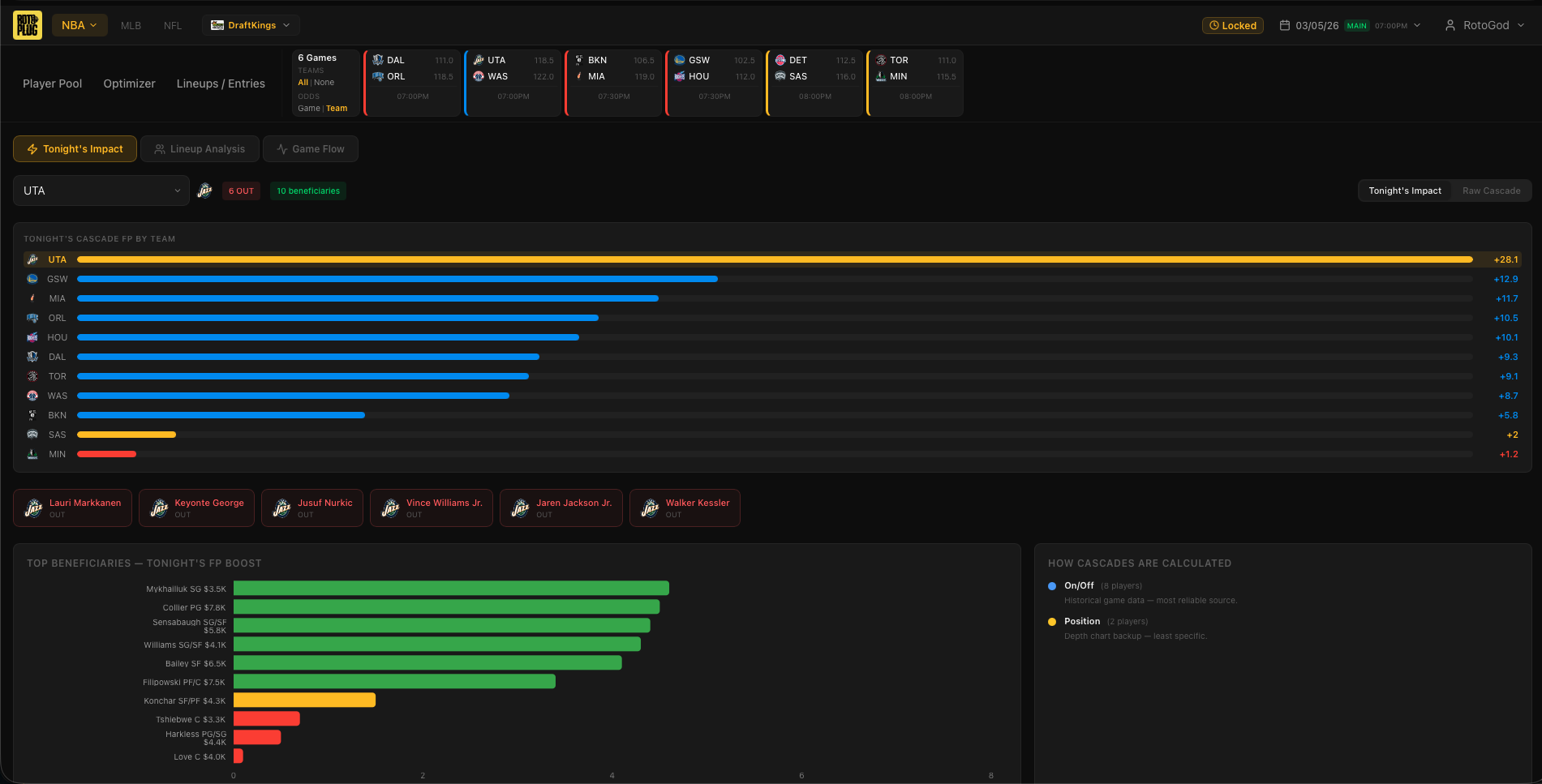1542x784 pixels.
Task: Click the calendar icon next to the date
Action: tap(1285, 24)
